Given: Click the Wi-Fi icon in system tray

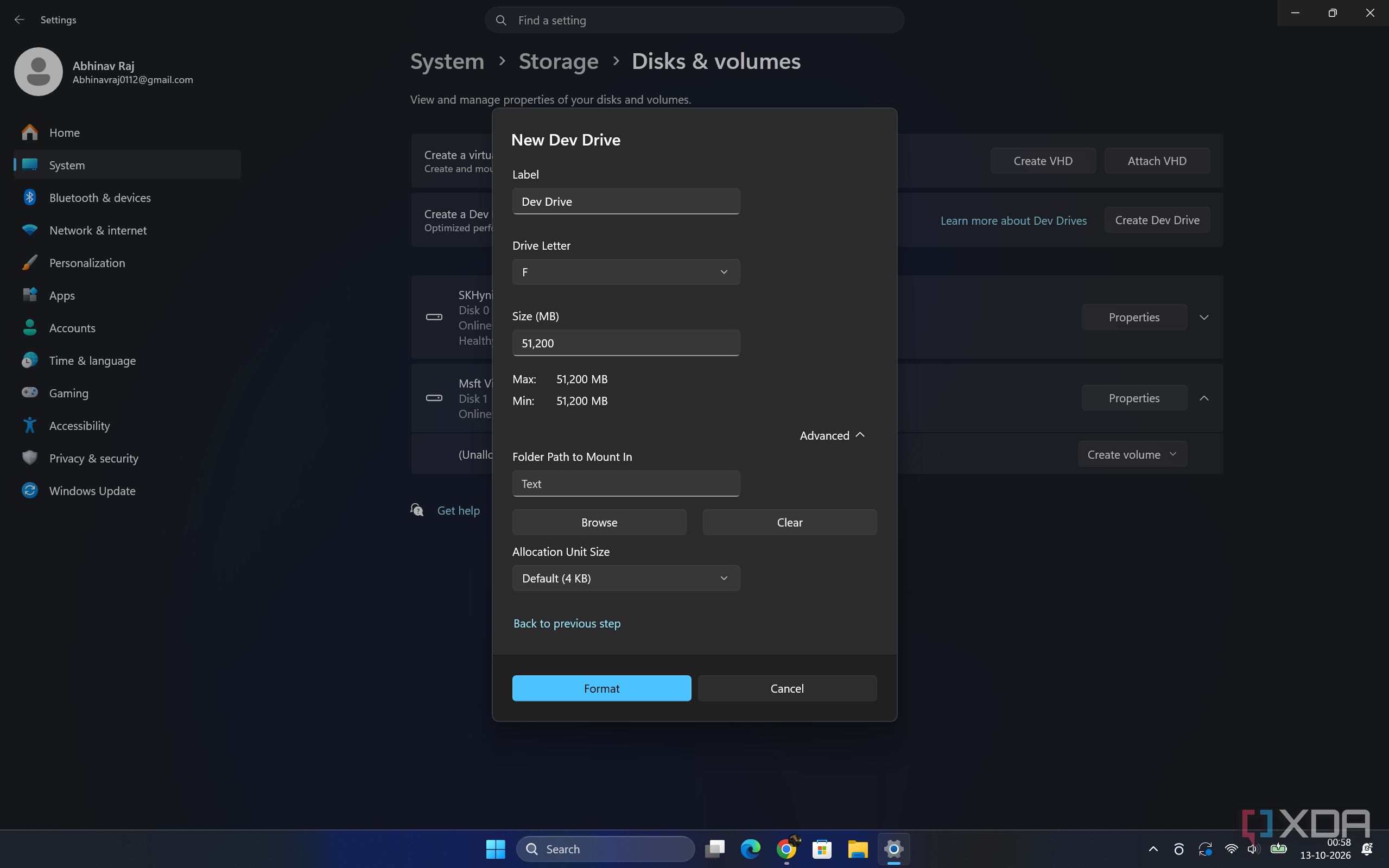Looking at the screenshot, I should (x=1231, y=848).
